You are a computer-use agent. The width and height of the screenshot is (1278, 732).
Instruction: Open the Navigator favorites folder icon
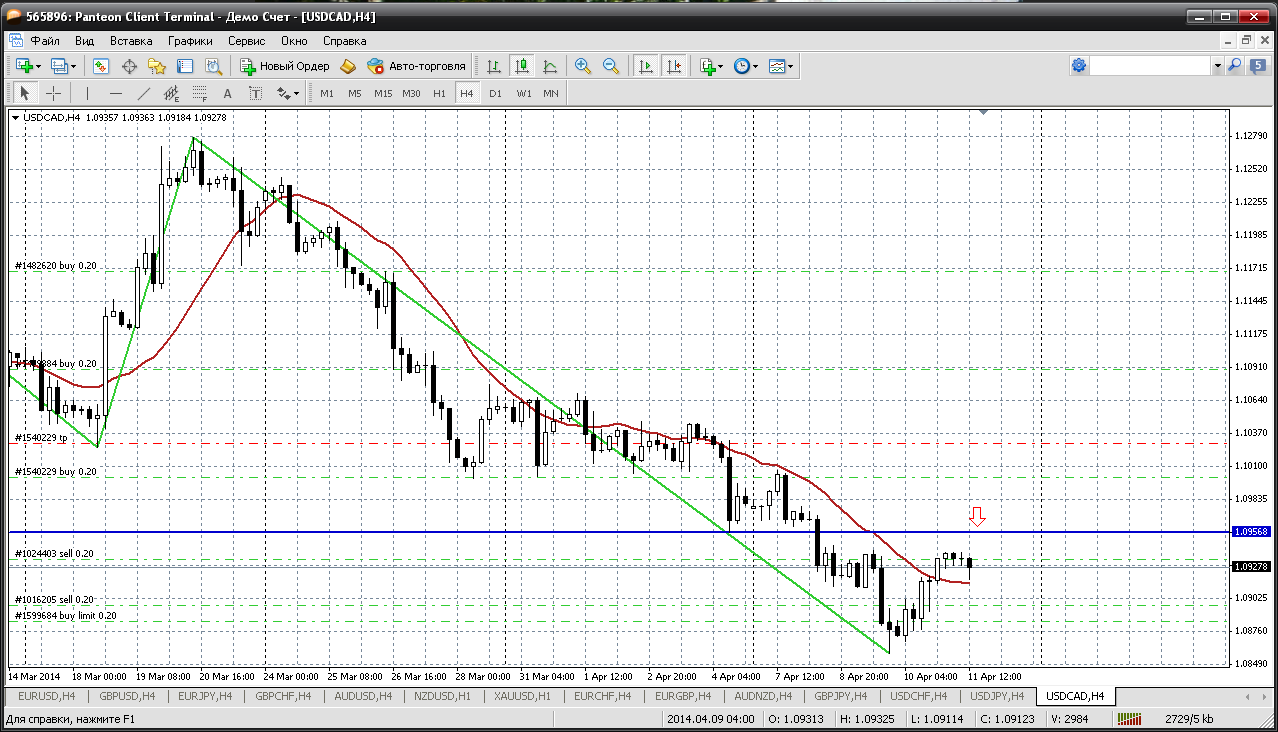click(157, 66)
